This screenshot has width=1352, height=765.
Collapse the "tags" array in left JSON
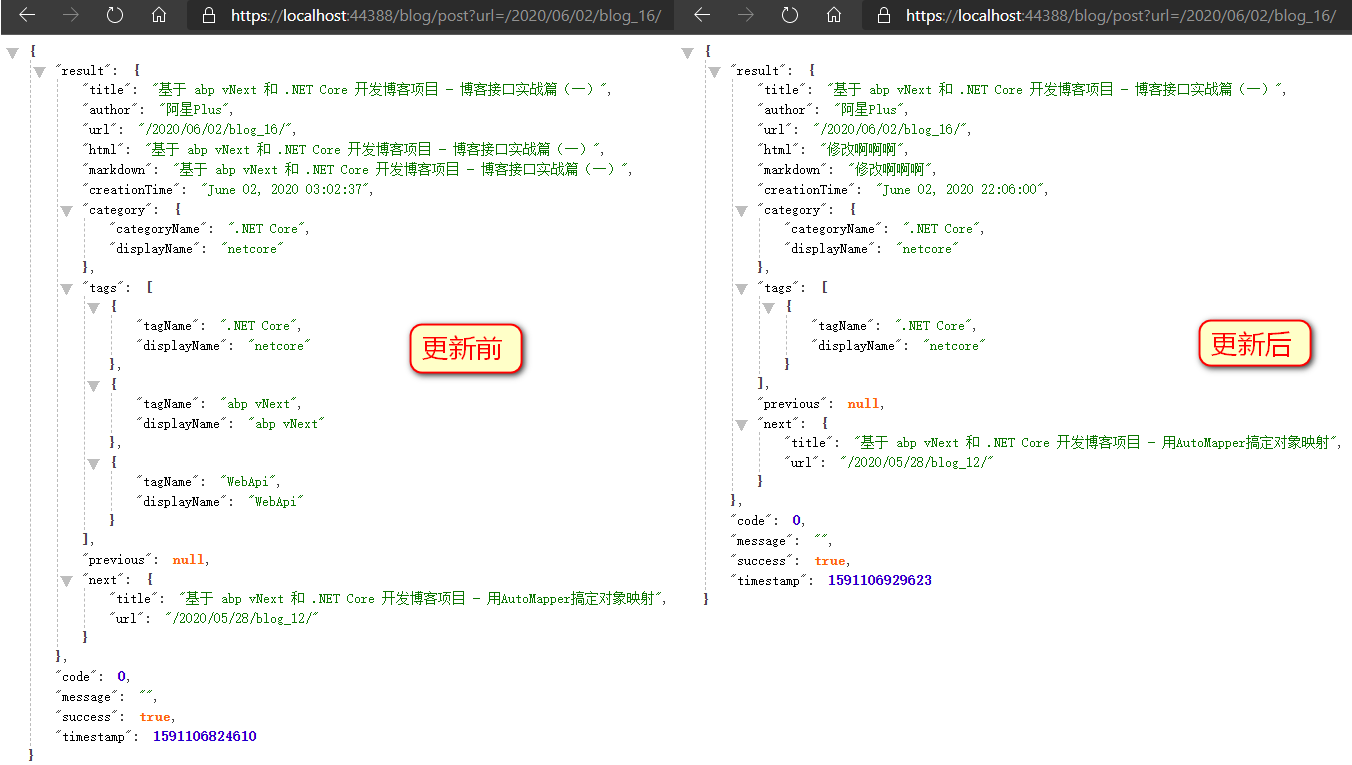pyautogui.click(x=66, y=289)
